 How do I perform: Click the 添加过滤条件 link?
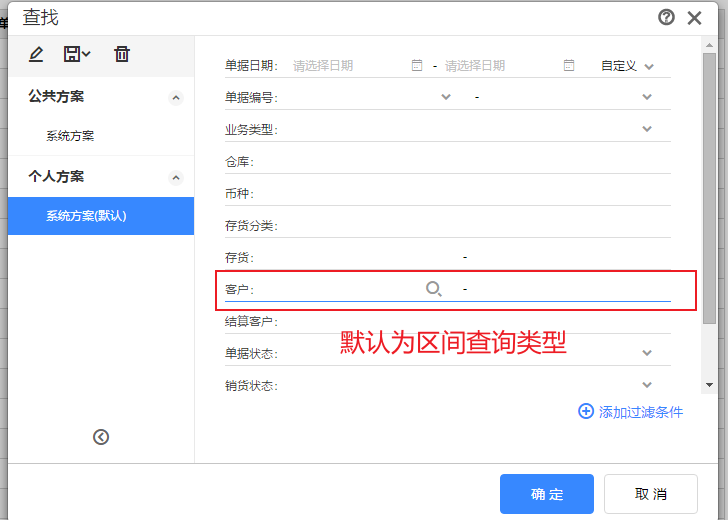(x=641, y=412)
